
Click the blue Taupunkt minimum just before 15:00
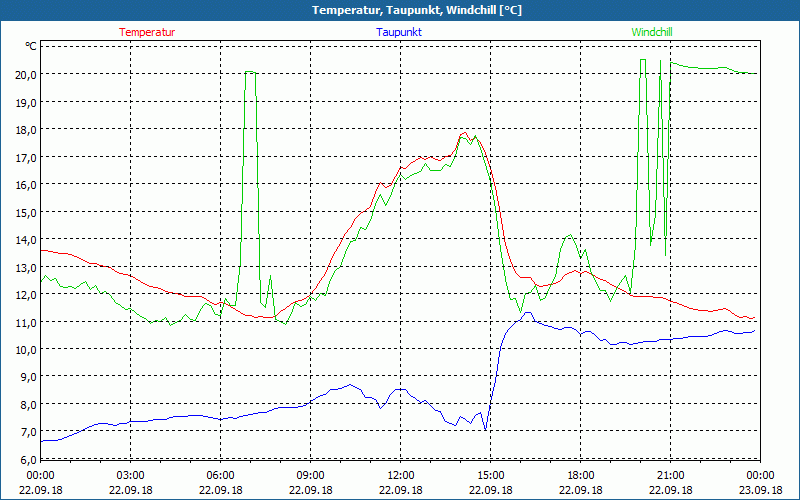pyautogui.click(x=485, y=430)
